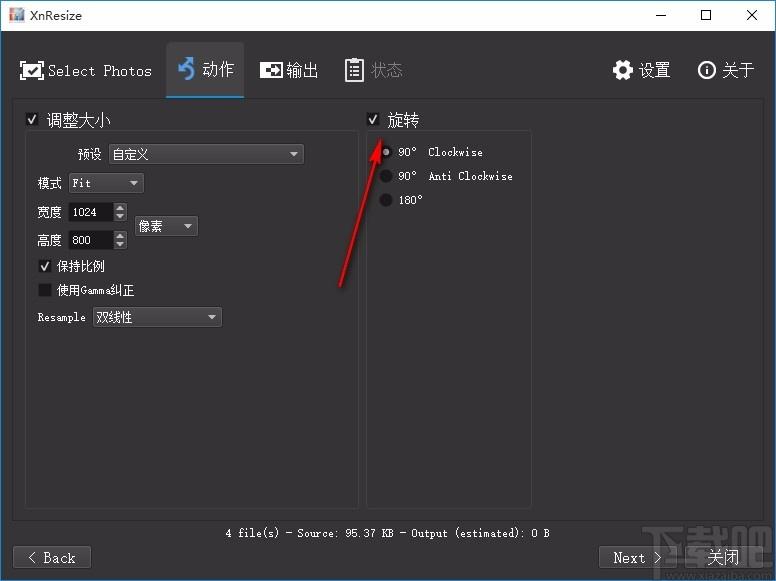This screenshot has height=581, width=776.
Task: Click the 设置 gear icon
Action: tap(623, 70)
